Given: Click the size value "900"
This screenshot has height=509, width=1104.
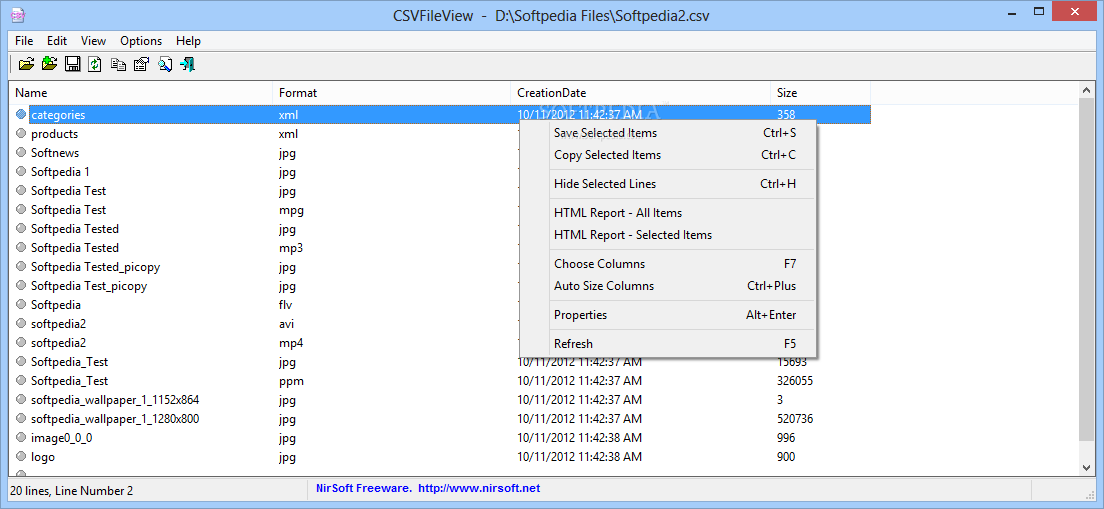Looking at the screenshot, I should point(786,457).
